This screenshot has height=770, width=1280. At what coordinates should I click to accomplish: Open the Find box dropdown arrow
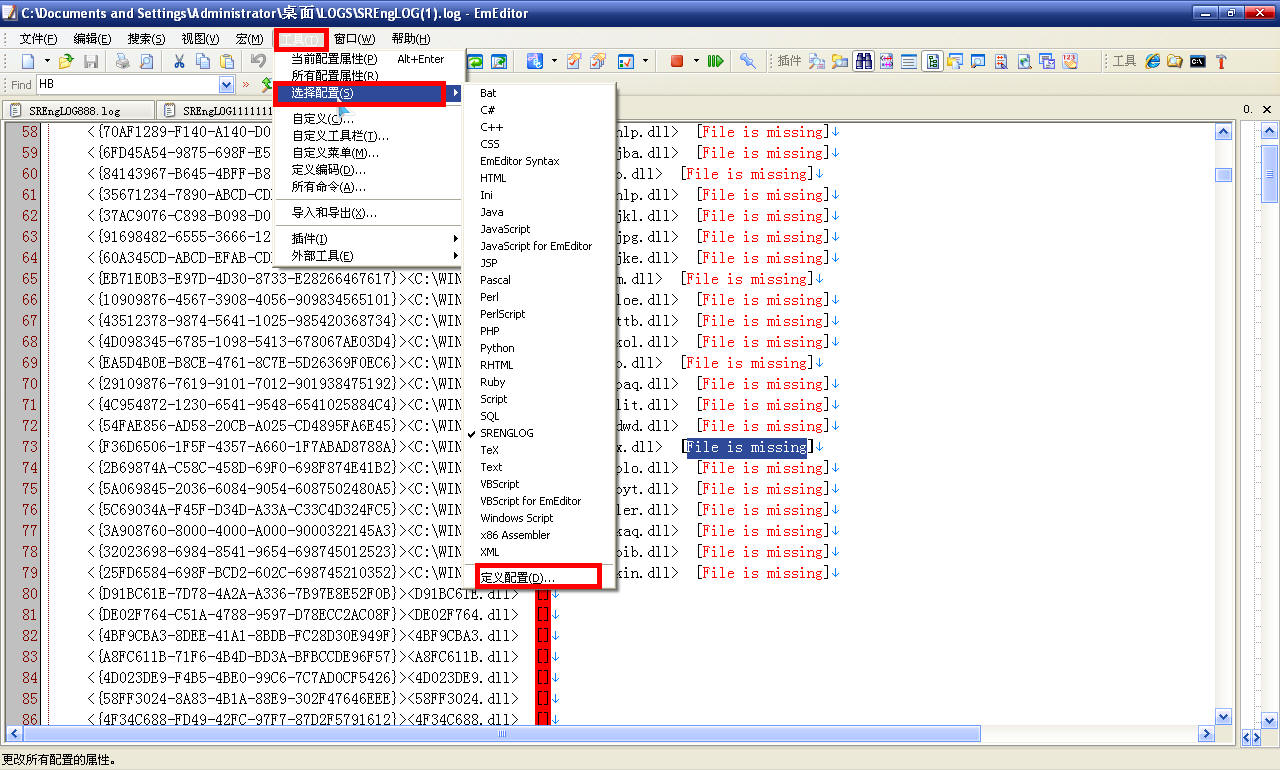[x=226, y=86]
